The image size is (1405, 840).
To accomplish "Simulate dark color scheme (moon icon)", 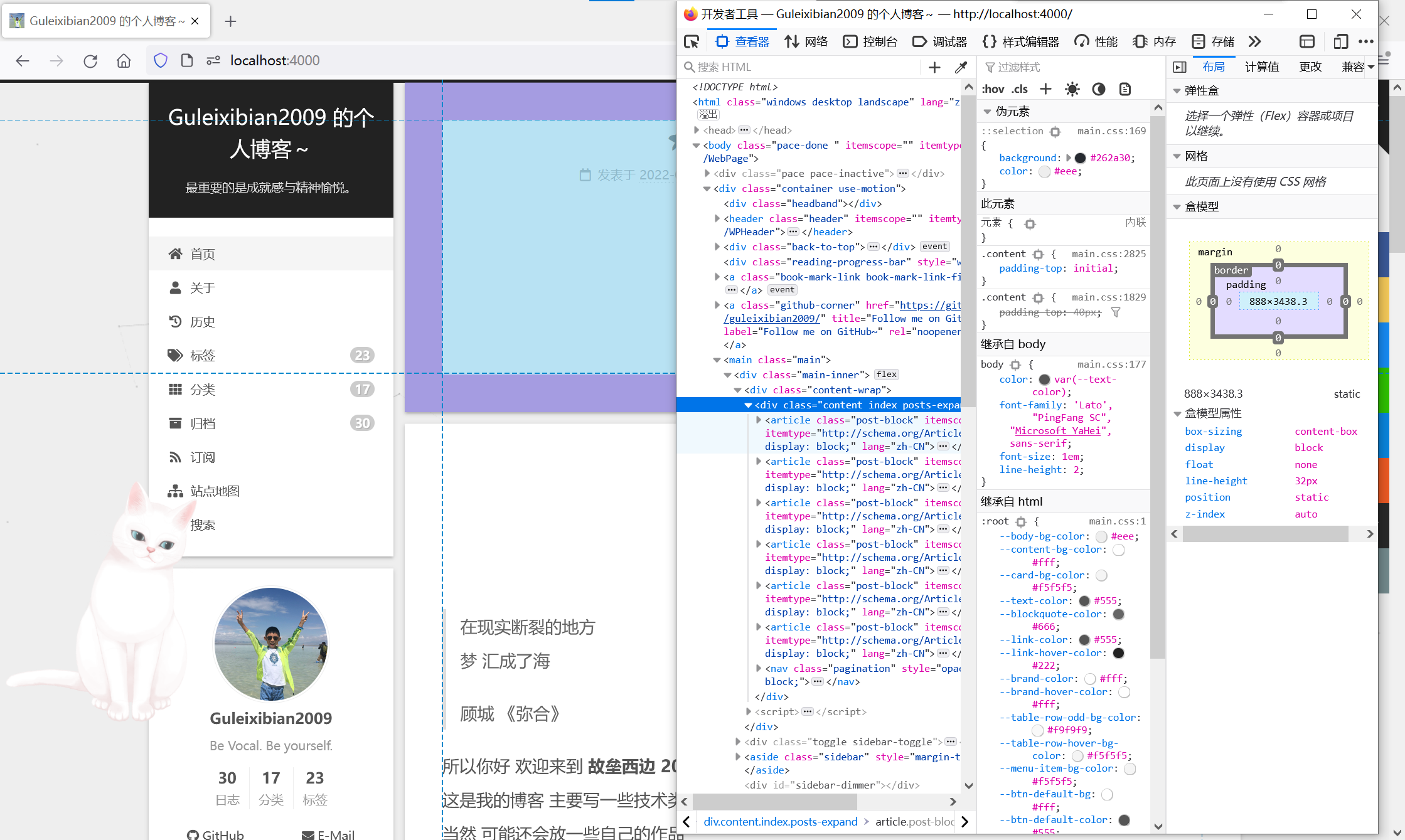I will [x=1098, y=88].
